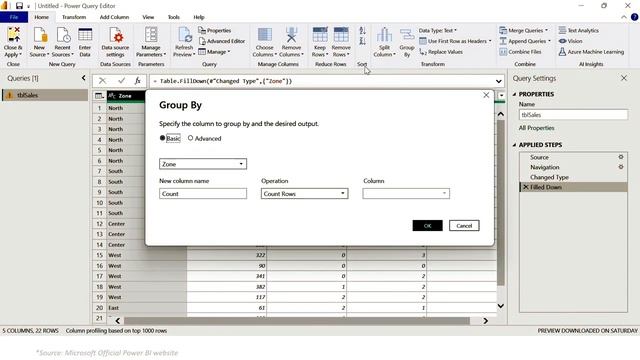
Task: Open Manage Parameters
Action: tap(151, 42)
